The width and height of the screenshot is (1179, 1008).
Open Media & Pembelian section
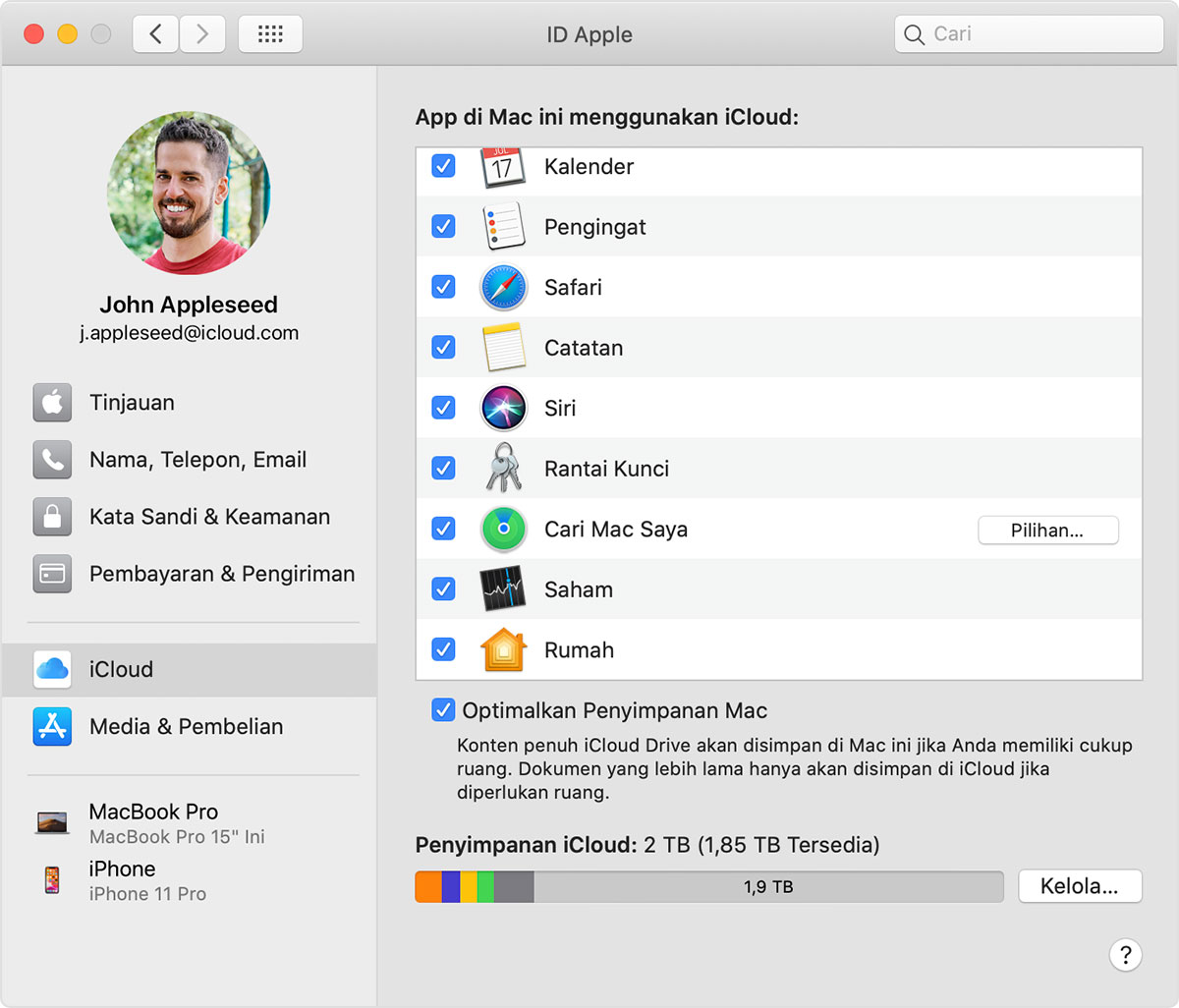coord(190,727)
